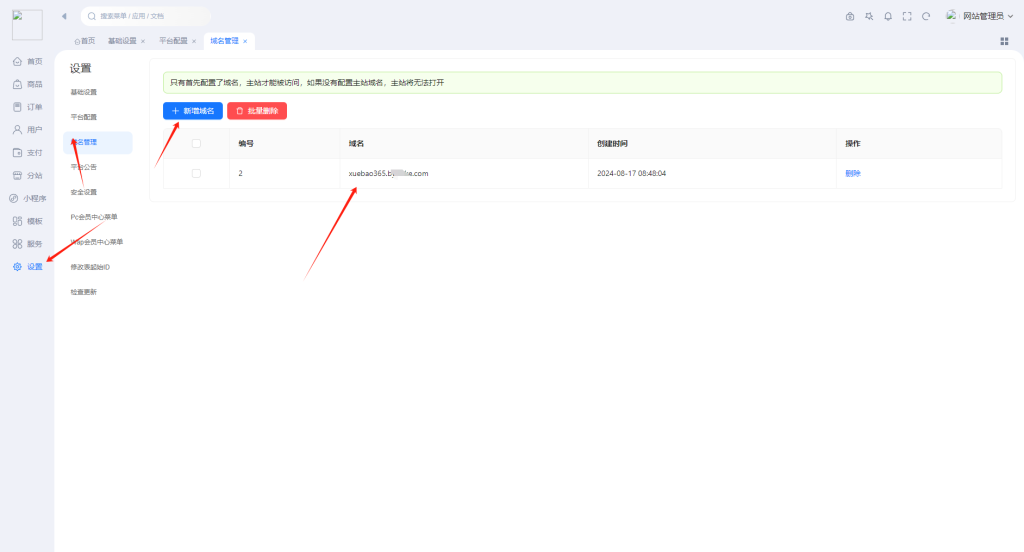Click the notification bell icon
Screen dimensions: 1024x552
887,16
